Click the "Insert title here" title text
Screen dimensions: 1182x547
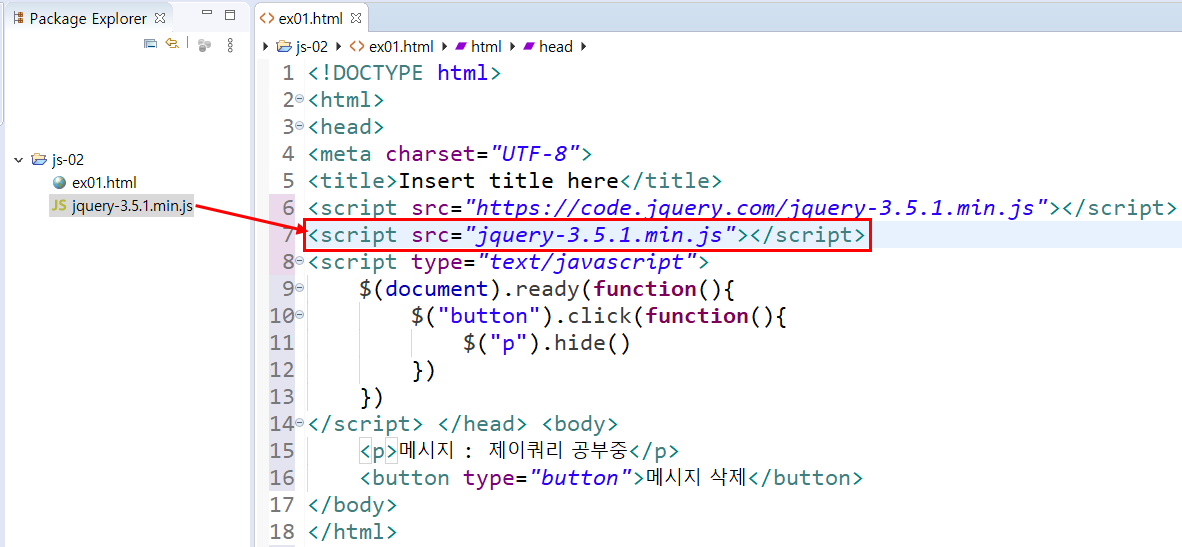(x=509, y=181)
